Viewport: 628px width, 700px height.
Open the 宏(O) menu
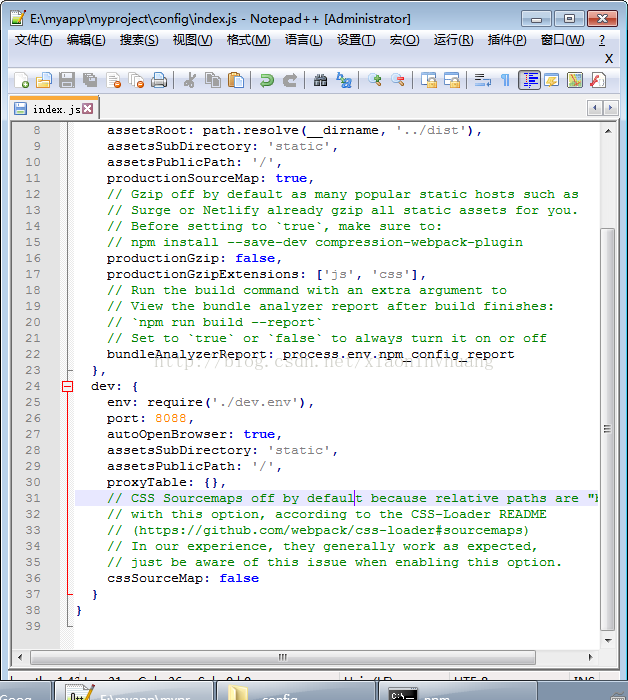coord(404,40)
